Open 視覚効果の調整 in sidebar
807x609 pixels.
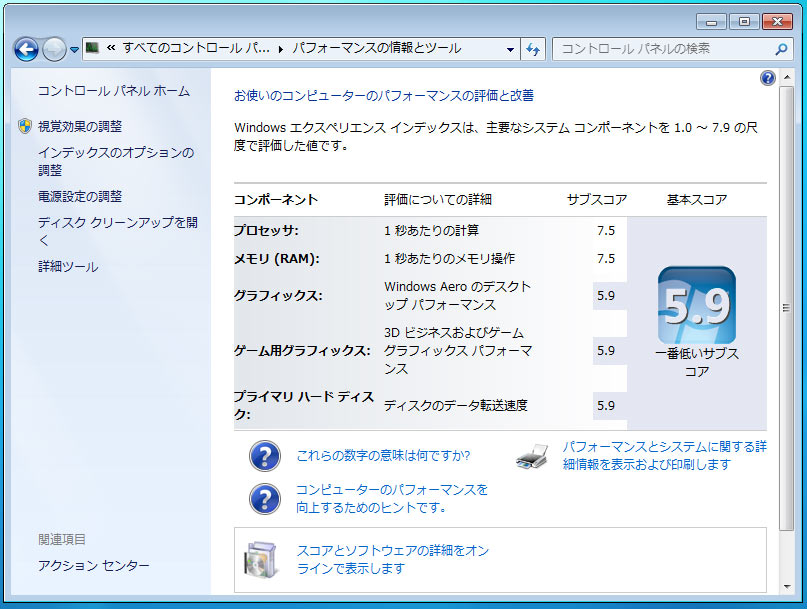click(x=80, y=126)
